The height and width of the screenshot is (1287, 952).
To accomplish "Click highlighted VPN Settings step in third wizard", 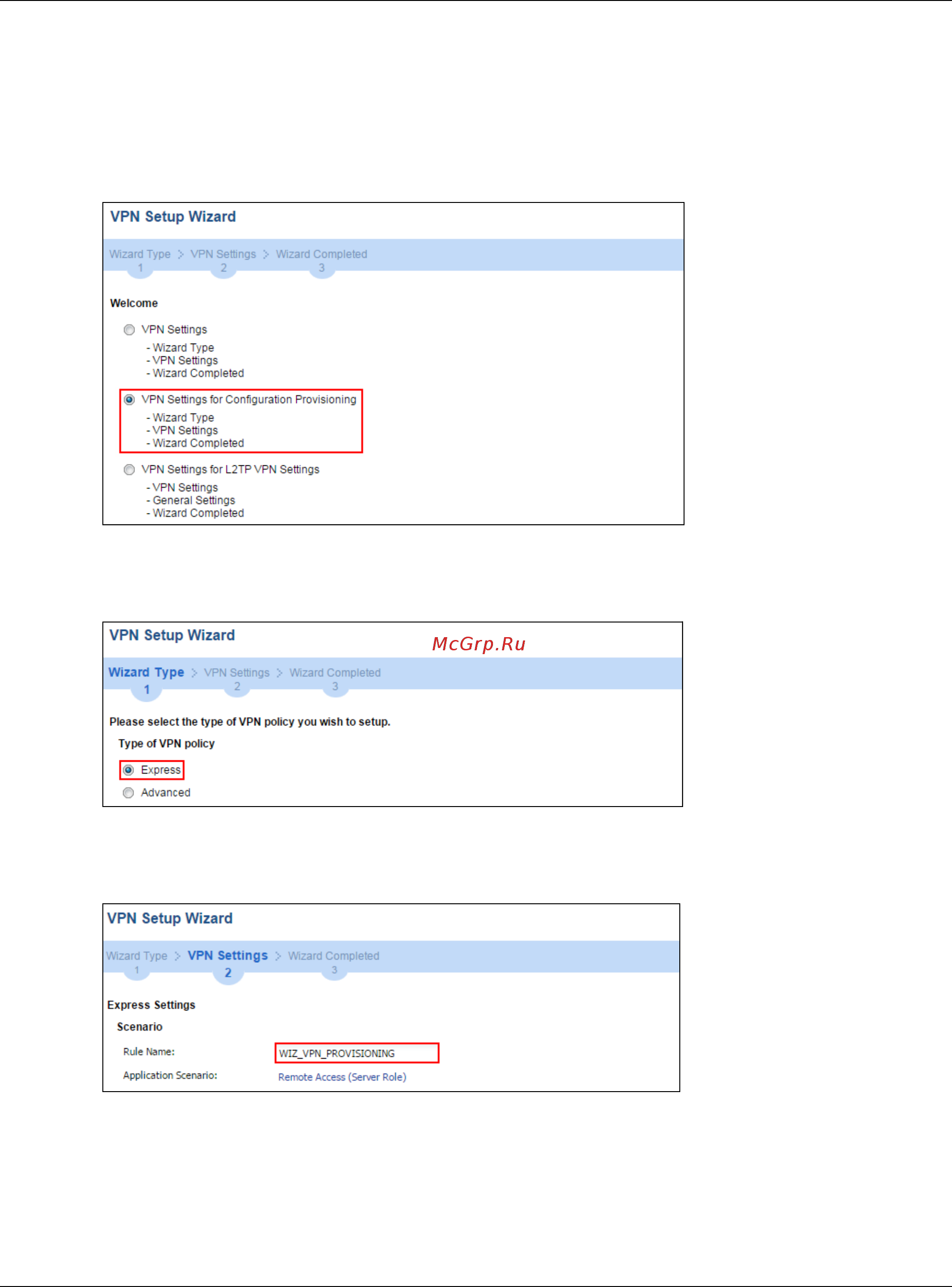I will pyautogui.click(x=228, y=956).
